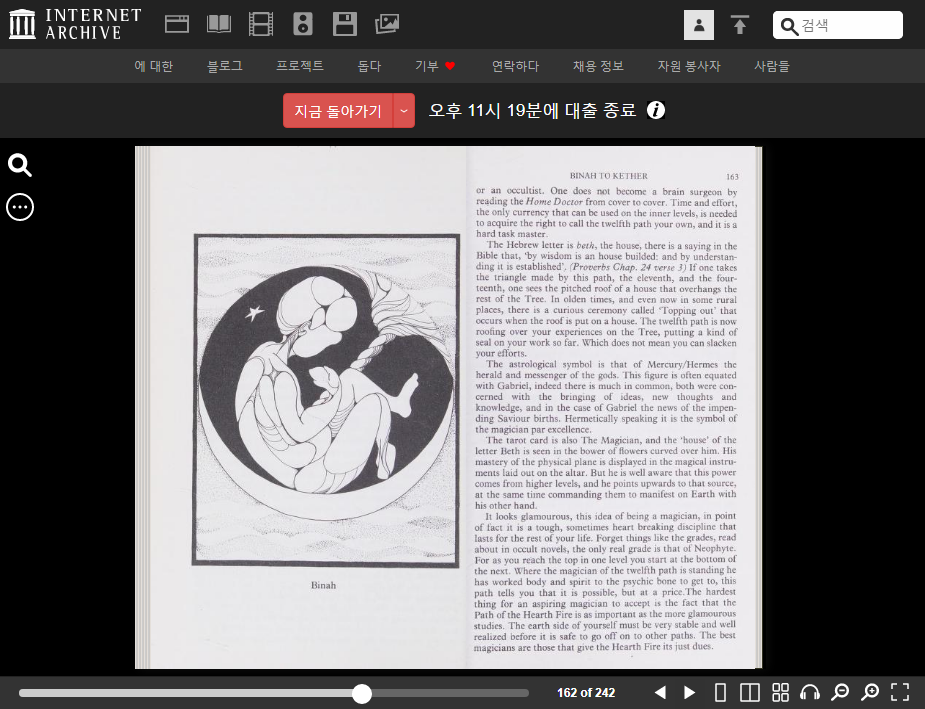Open the book search side panel

click(x=19, y=165)
